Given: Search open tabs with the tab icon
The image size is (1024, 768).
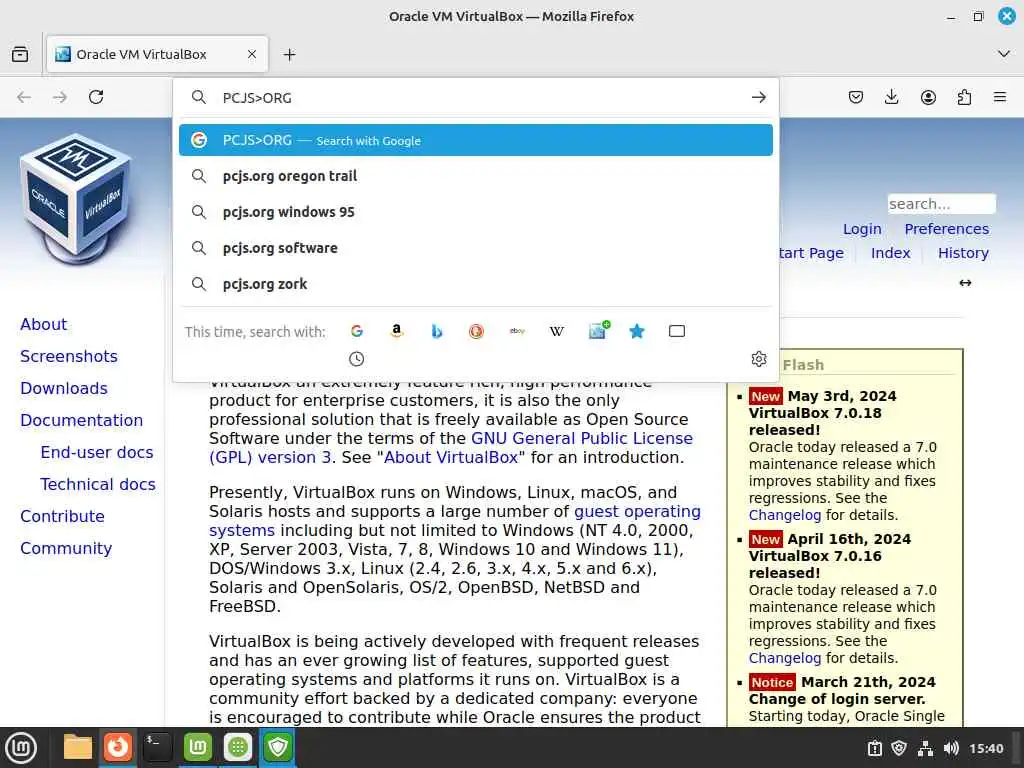Looking at the screenshot, I should pos(677,331).
